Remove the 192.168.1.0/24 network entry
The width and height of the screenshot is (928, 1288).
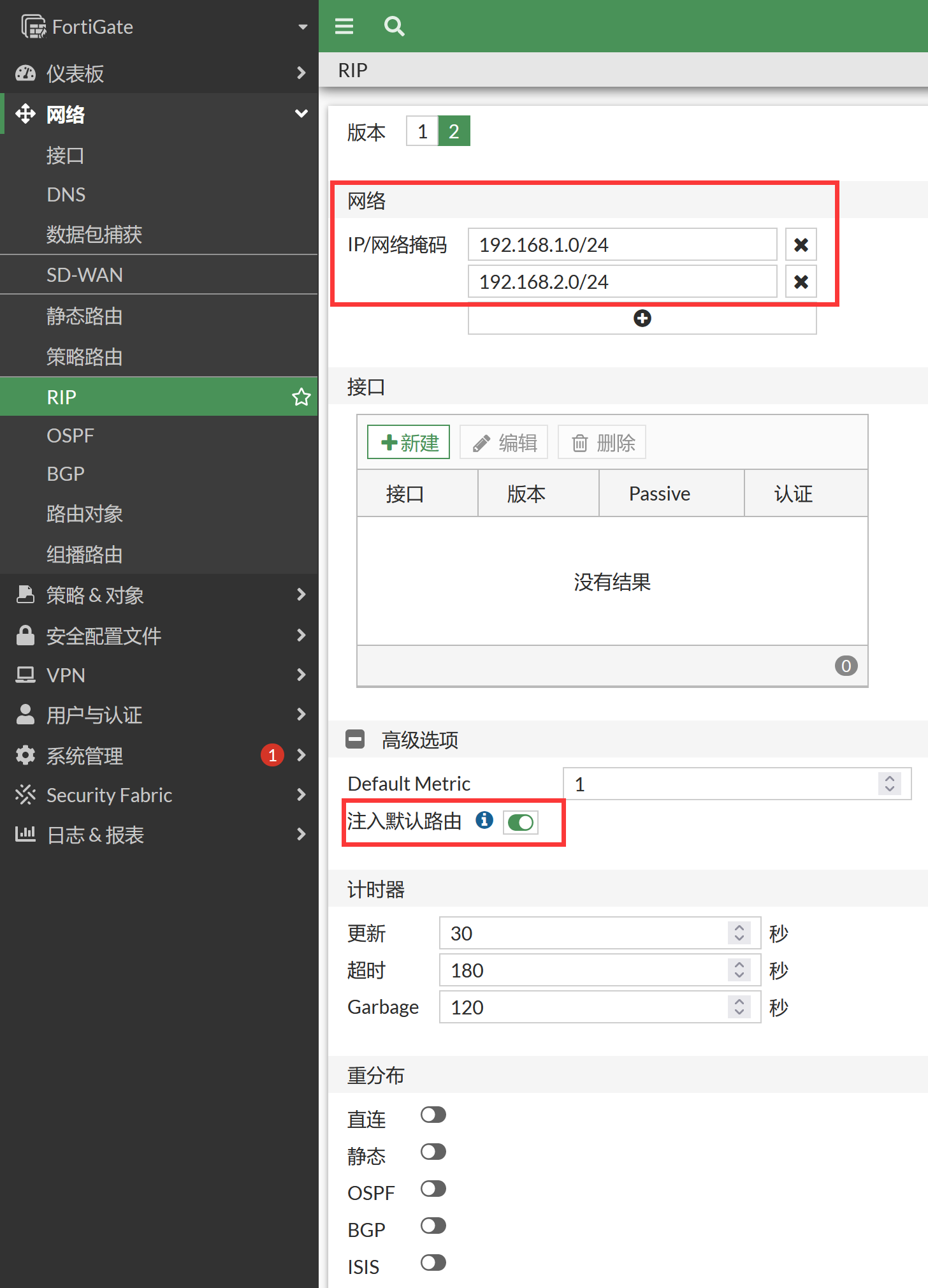801,245
